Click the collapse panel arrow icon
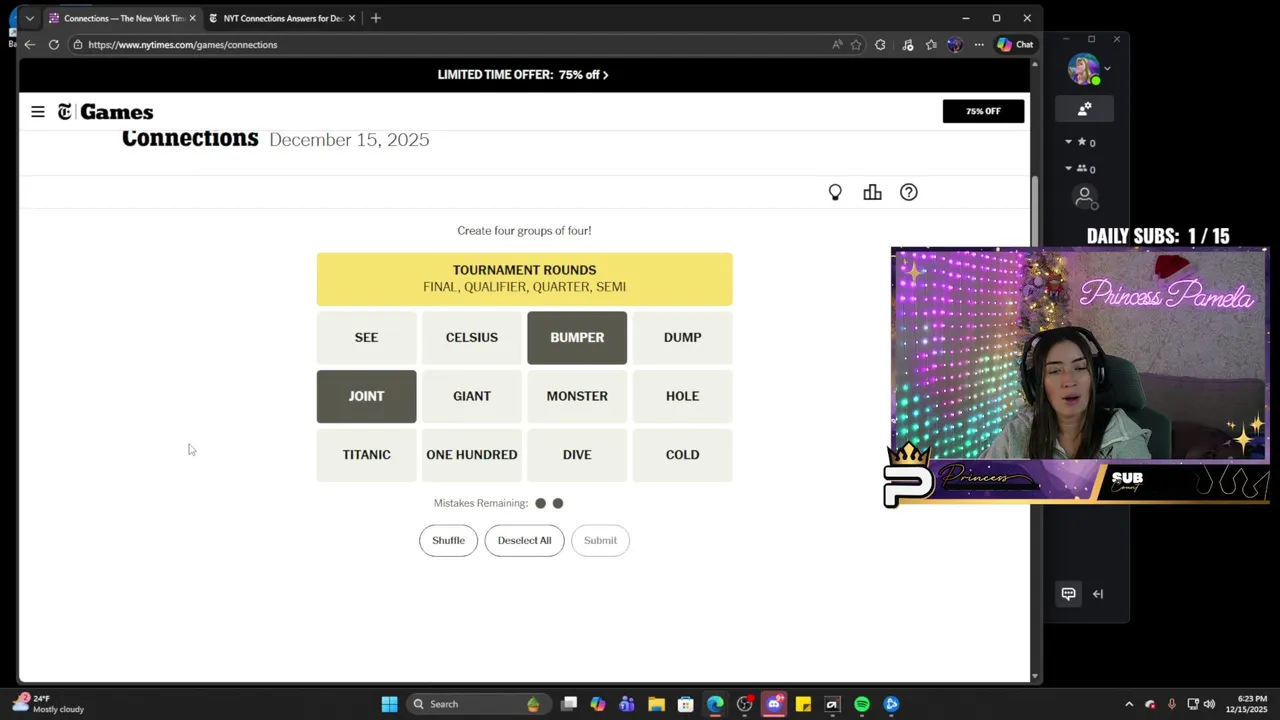Viewport: 1280px width, 720px height. [1098, 594]
